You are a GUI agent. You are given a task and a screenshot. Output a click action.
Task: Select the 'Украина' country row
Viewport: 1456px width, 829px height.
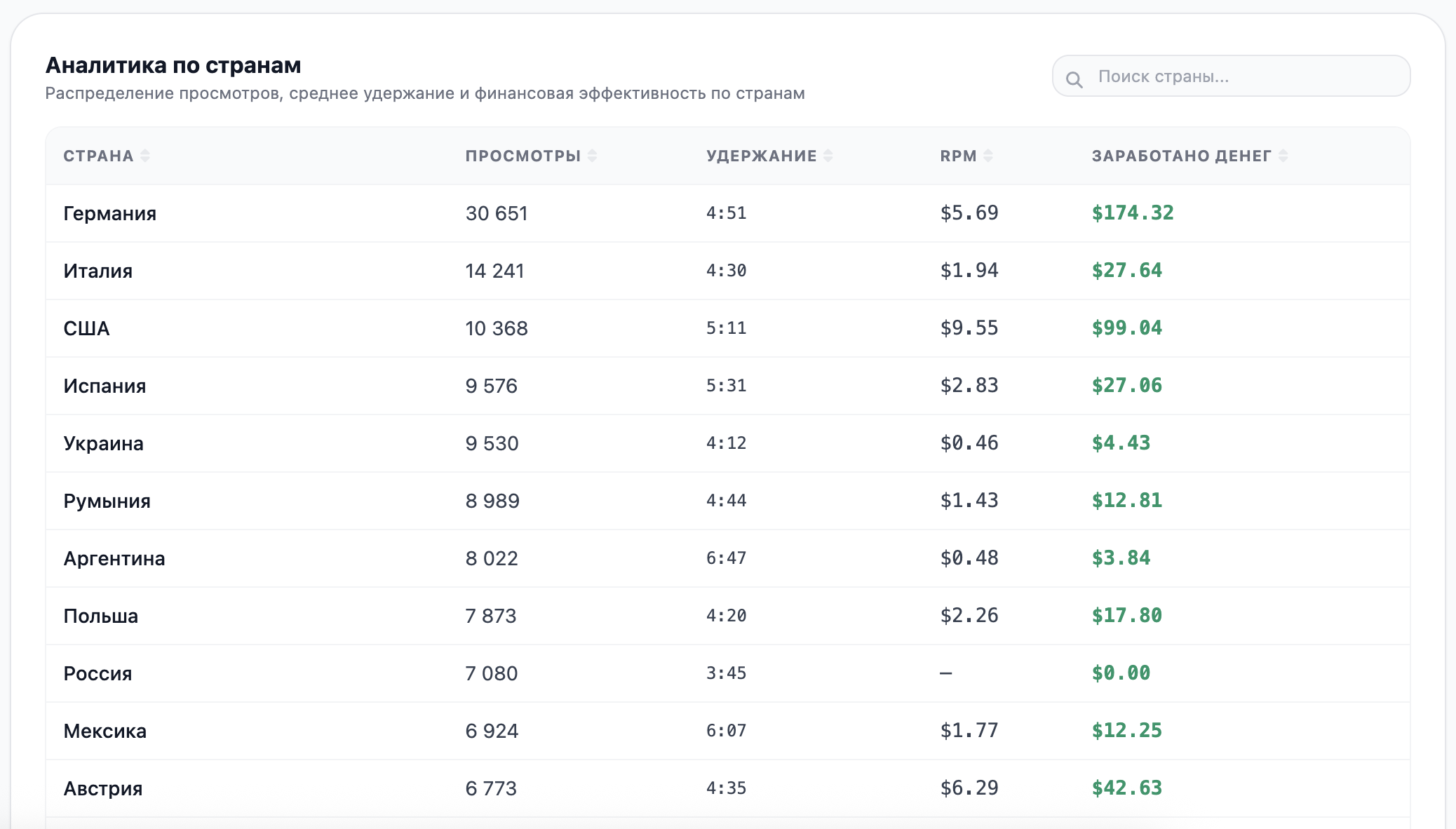(x=728, y=443)
